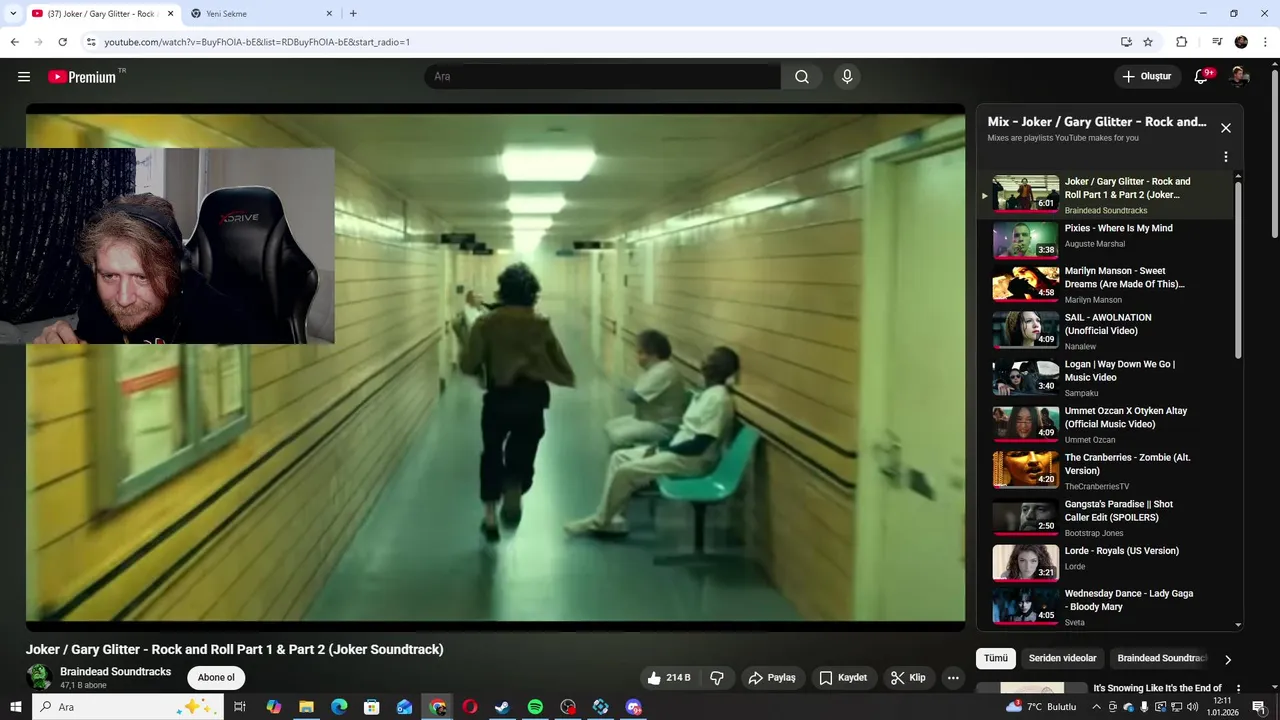This screenshot has height=720, width=1280.
Task: Open The Cranberries - Zombie title
Action: 1127,464
